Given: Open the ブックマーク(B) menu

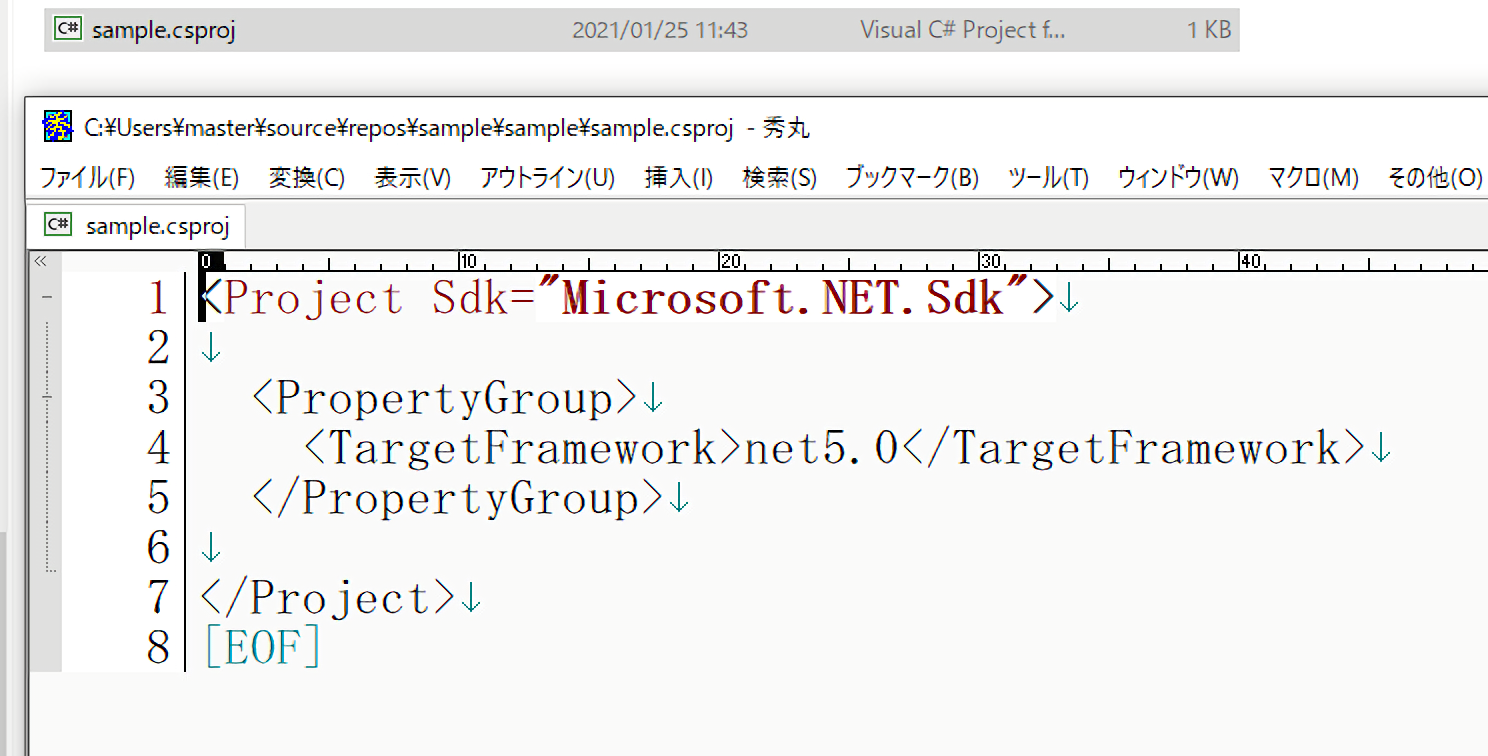Looking at the screenshot, I should tap(911, 178).
